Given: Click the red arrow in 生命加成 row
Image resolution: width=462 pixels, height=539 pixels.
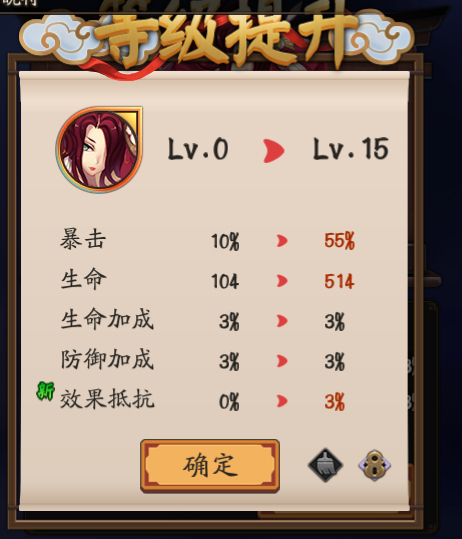Looking at the screenshot, I should [x=282, y=321].
